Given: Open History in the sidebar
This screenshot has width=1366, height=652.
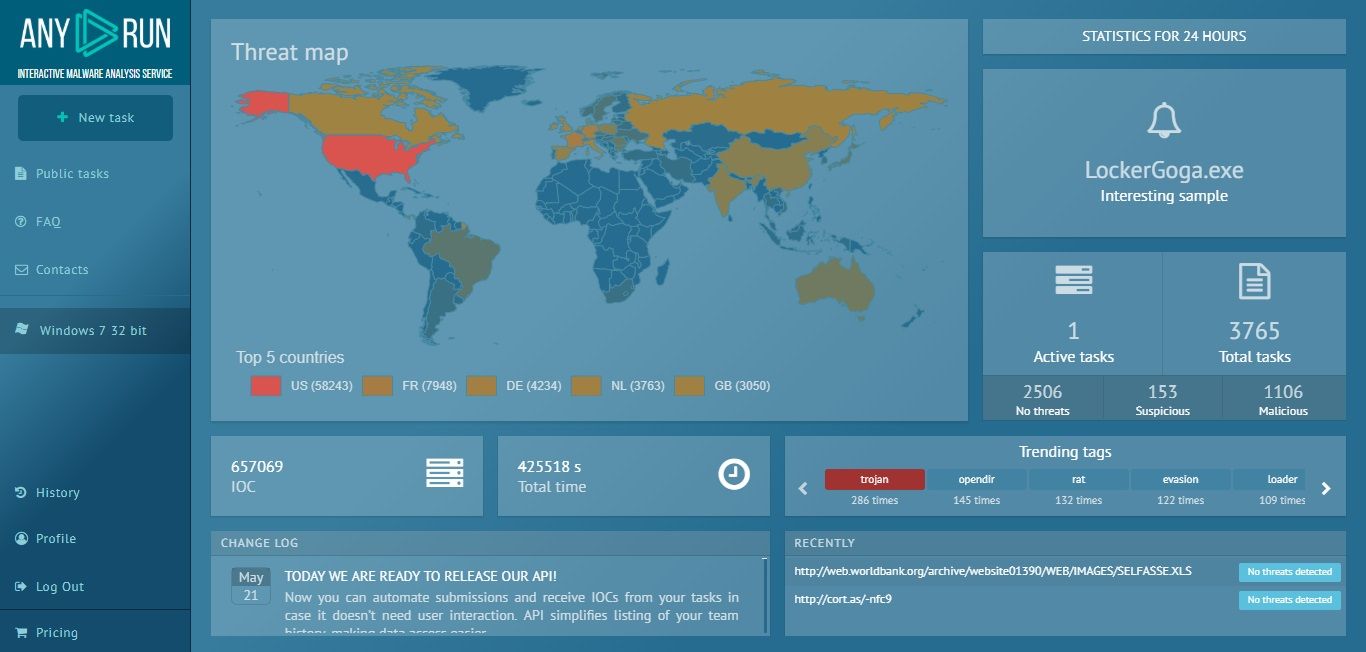Looking at the screenshot, I should (57, 493).
